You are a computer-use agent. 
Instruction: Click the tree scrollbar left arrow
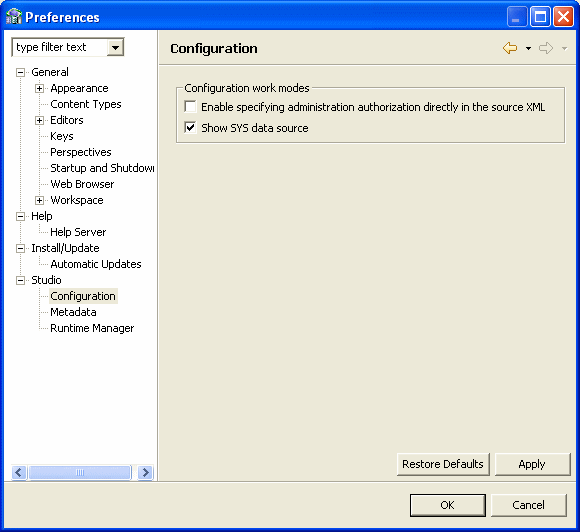coord(19,472)
